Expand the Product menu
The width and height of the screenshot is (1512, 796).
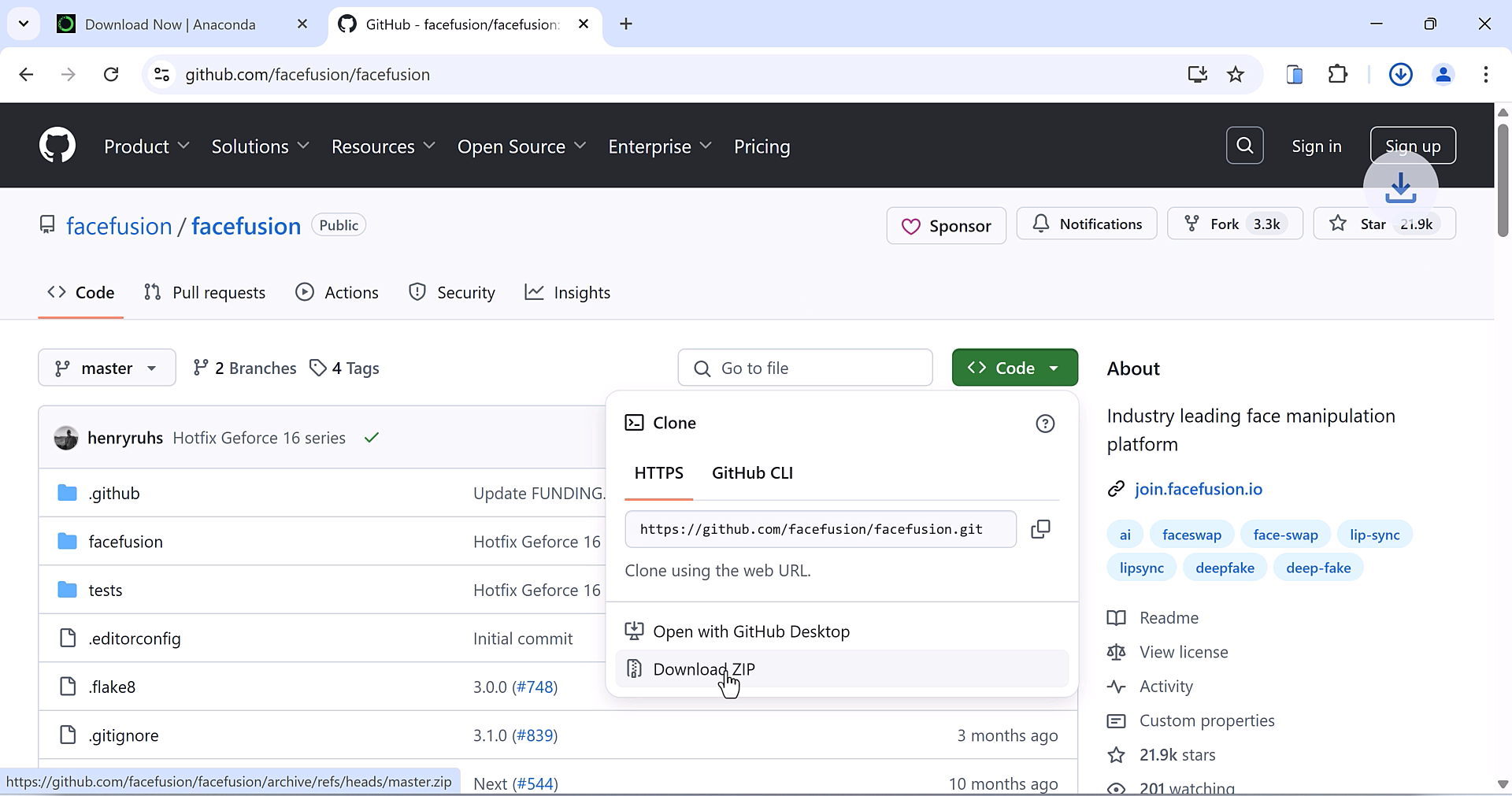tap(146, 146)
